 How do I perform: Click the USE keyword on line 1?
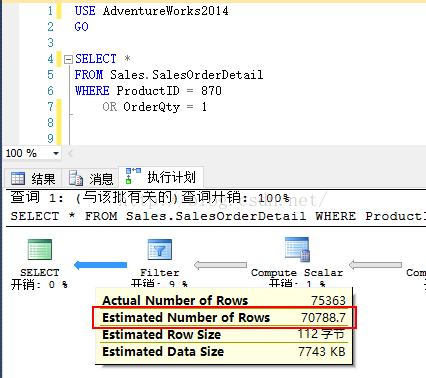point(85,11)
